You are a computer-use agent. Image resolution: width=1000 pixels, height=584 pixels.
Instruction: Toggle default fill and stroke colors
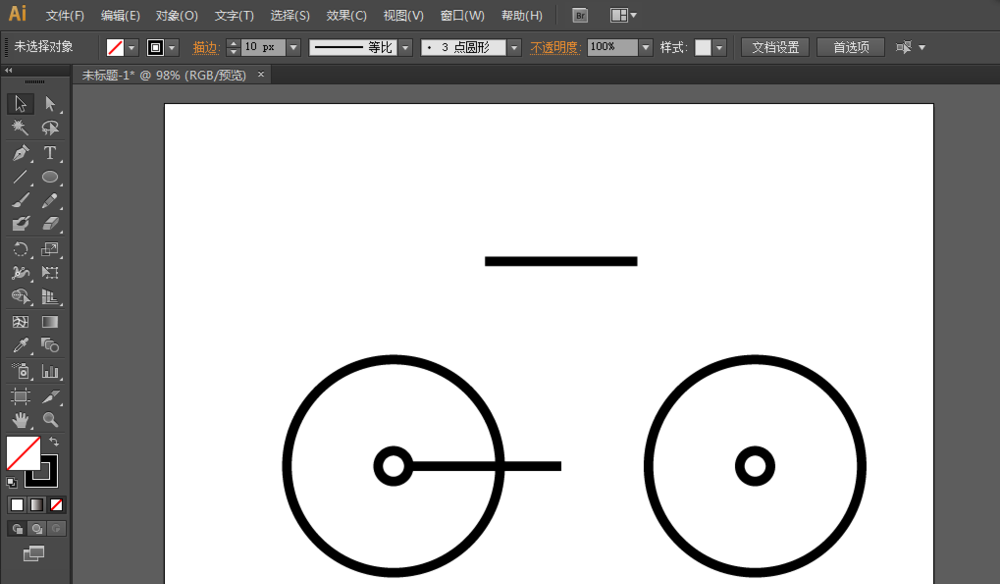coord(11,482)
